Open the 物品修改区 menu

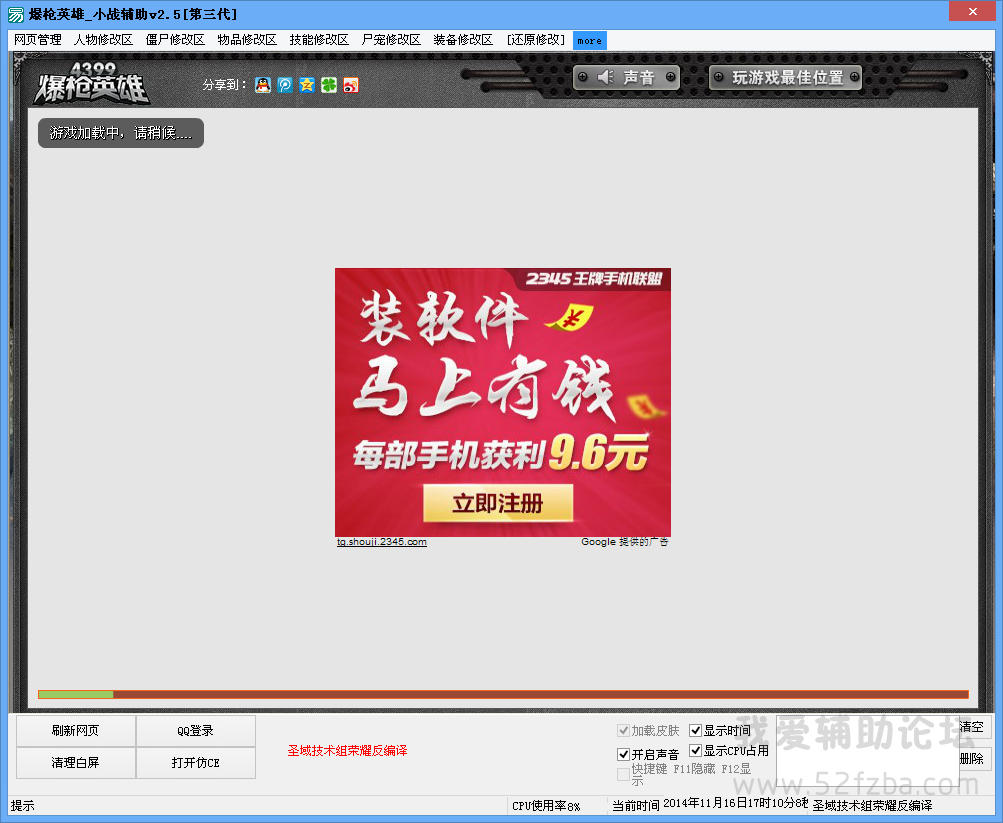pos(247,40)
